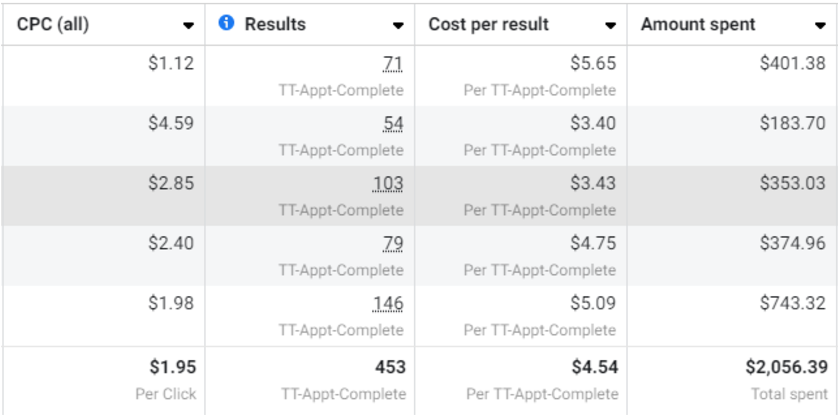Screen dimensions: 838x416
Task: Expand the Amount spent column dropdown arrow
Action: [x=821, y=25]
